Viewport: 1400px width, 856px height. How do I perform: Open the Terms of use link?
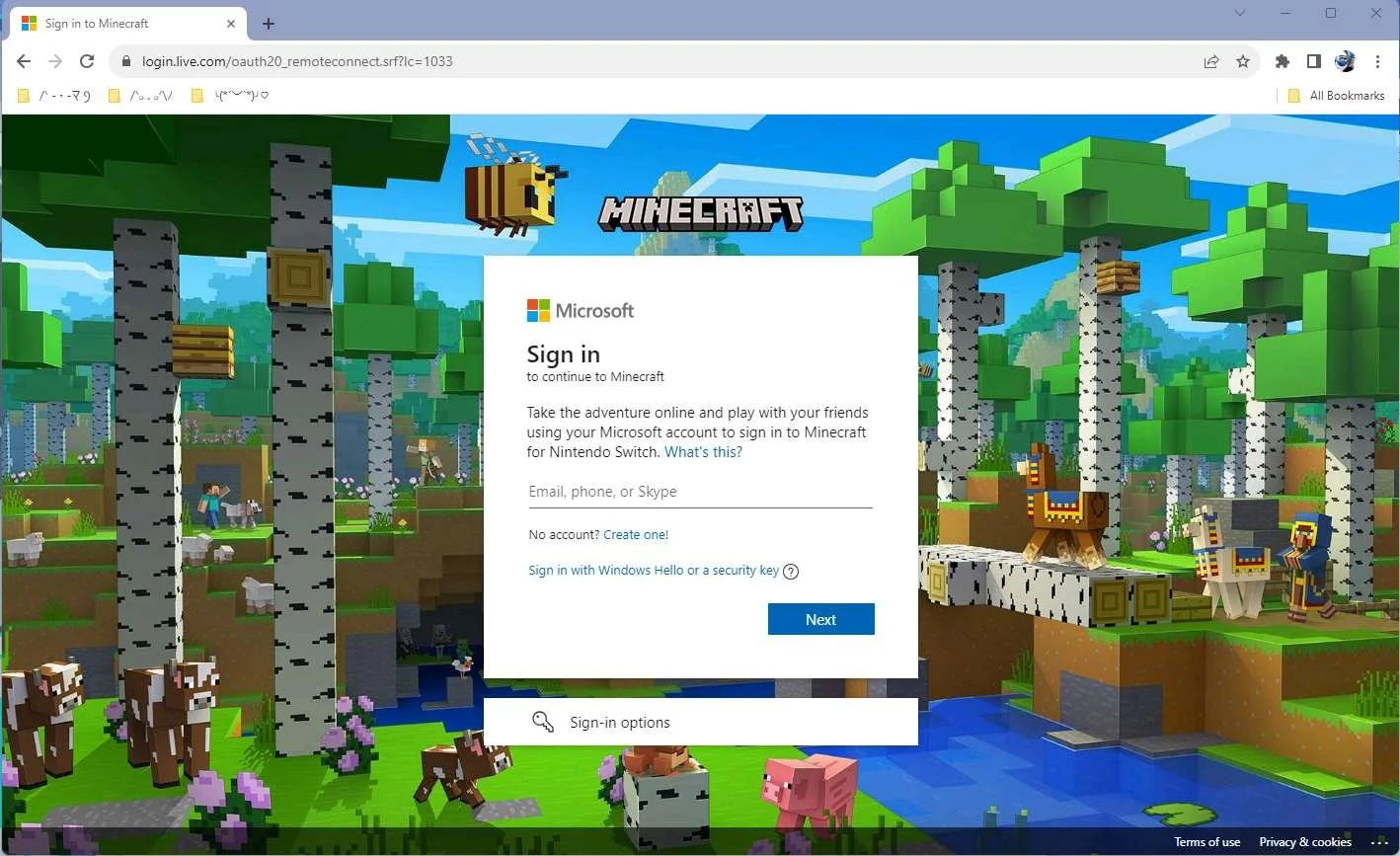coord(1206,842)
